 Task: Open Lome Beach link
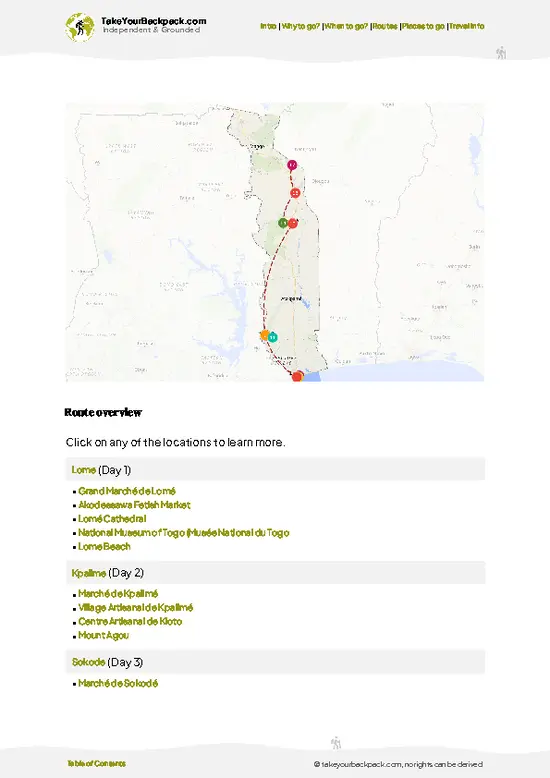[x=104, y=546]
